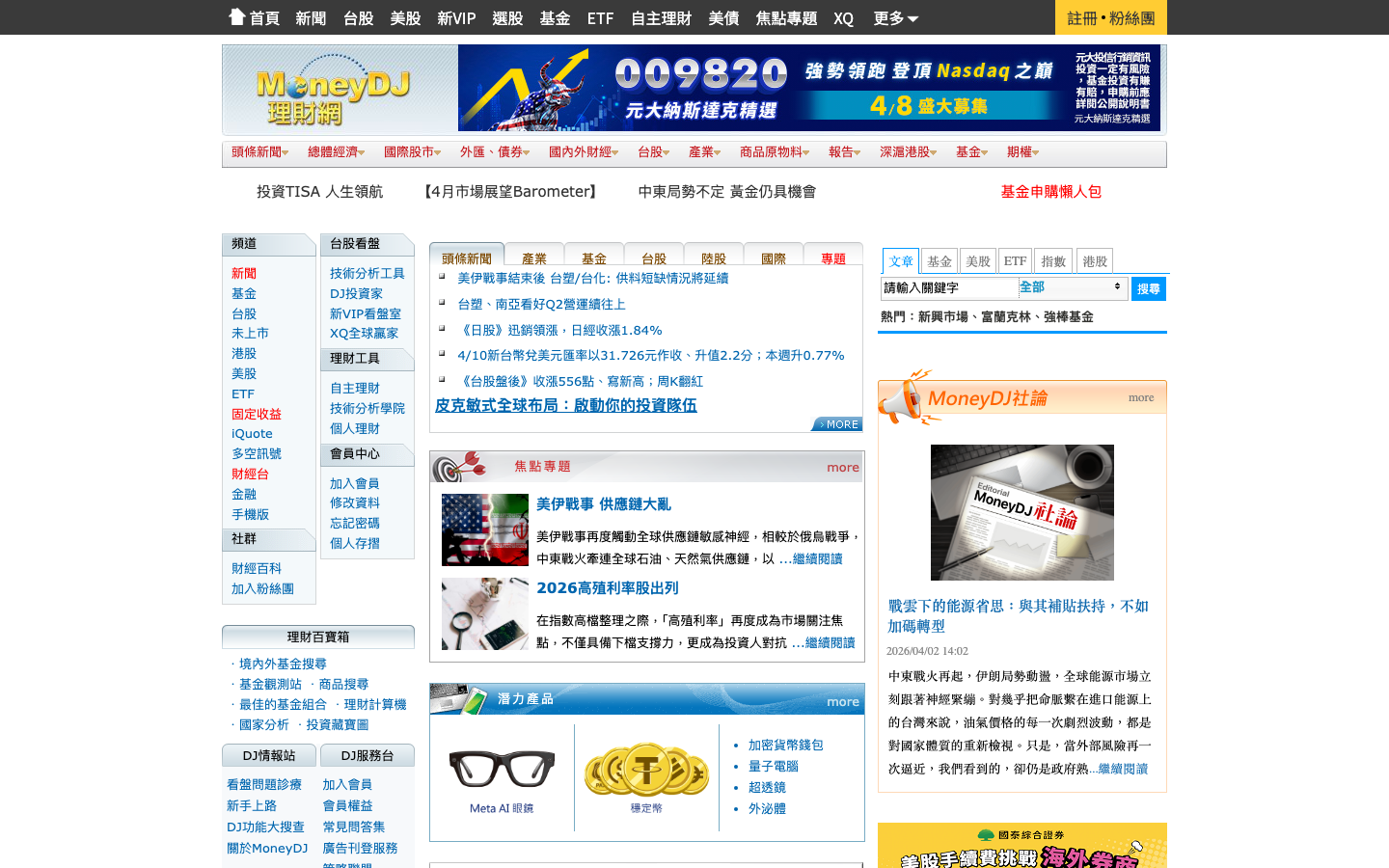
Task: Click more in MoneyDJ社論 header
Action: [x=1141, y=397]
